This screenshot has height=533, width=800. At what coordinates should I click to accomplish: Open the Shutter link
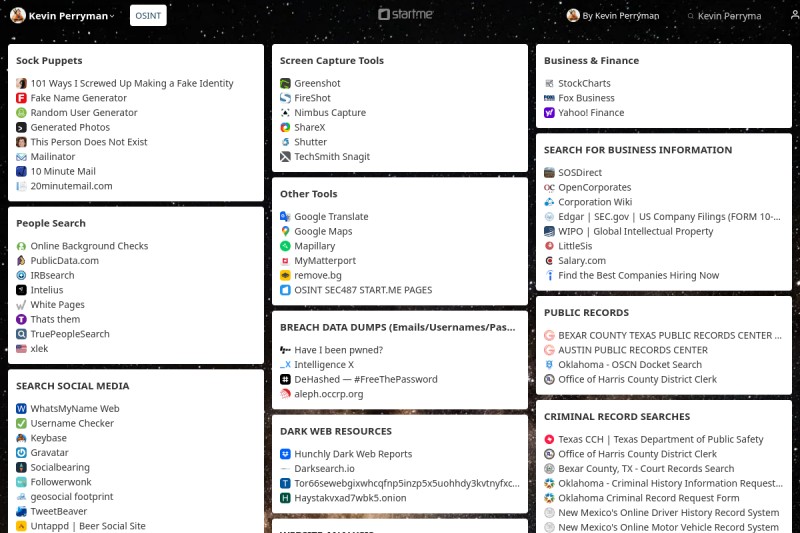coord(310,142)
